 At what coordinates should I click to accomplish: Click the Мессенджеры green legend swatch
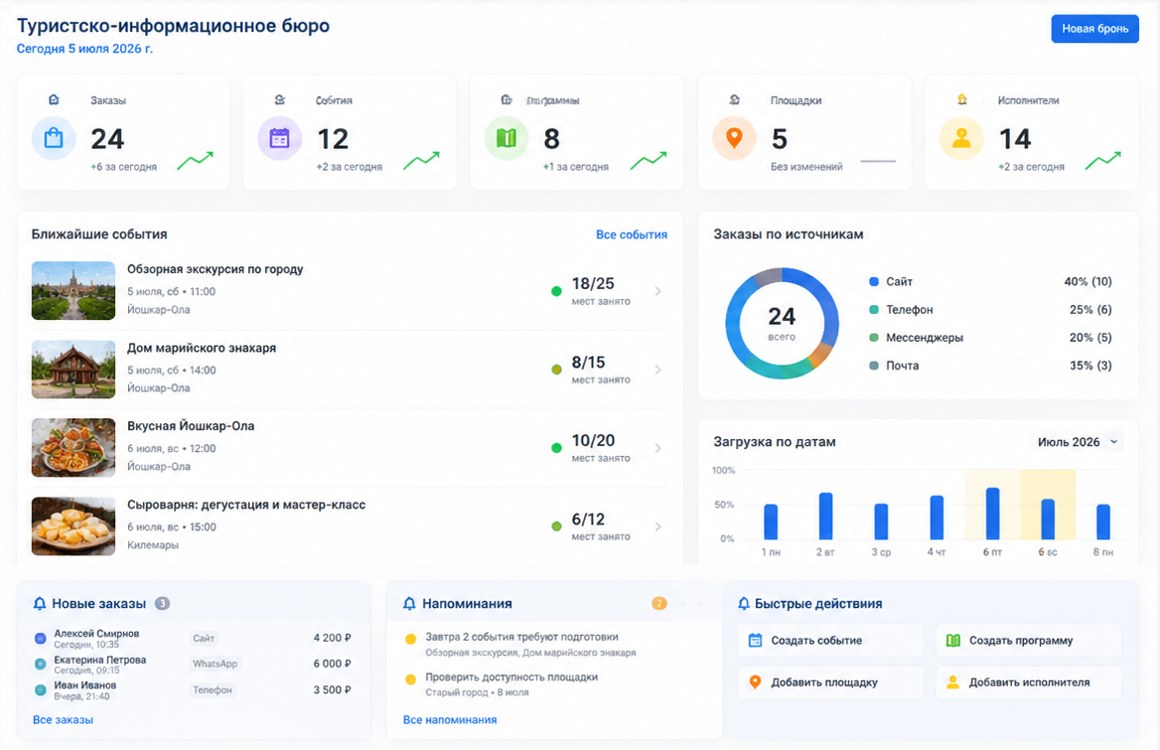click(x=874, y=338)
